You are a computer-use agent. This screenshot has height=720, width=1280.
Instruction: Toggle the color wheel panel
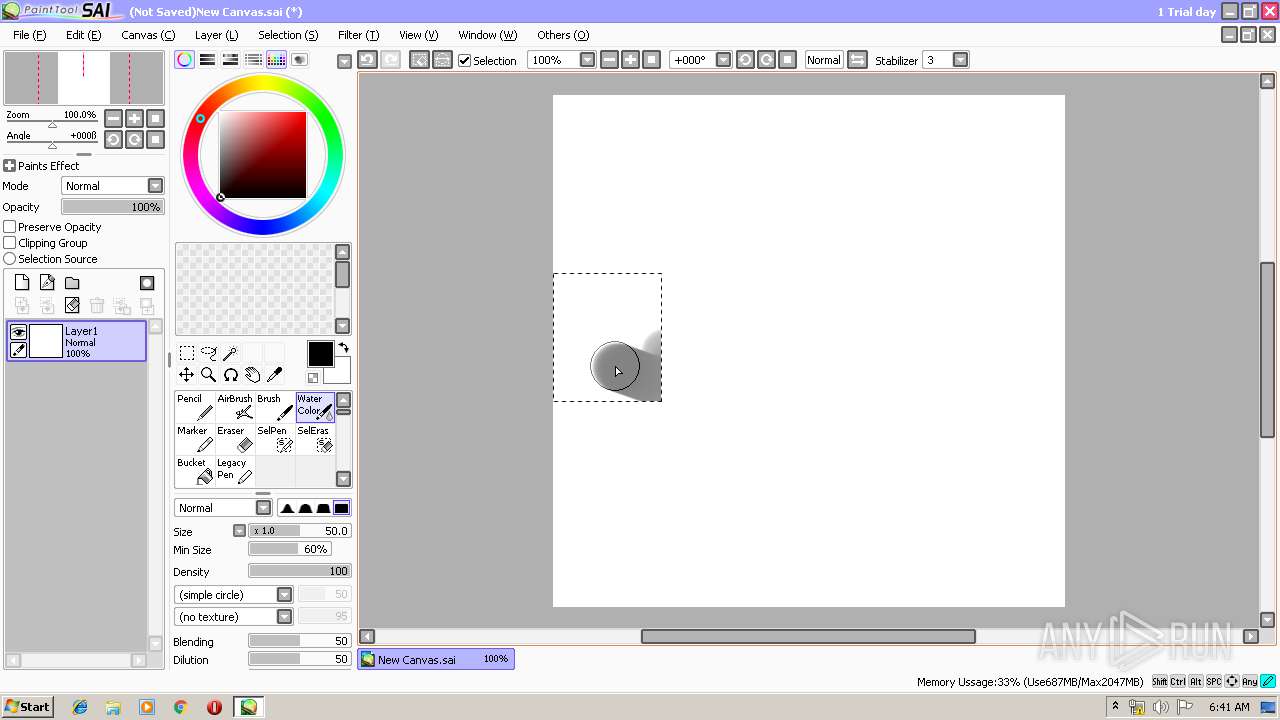185,60
